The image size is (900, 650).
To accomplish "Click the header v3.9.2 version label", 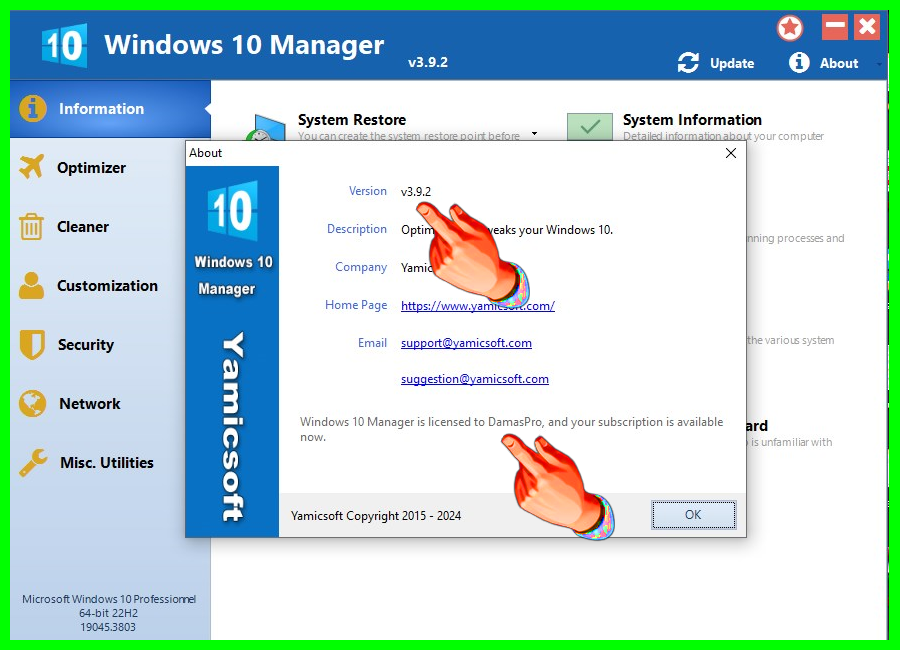I will pyautogui.click(x=428, y=62).
